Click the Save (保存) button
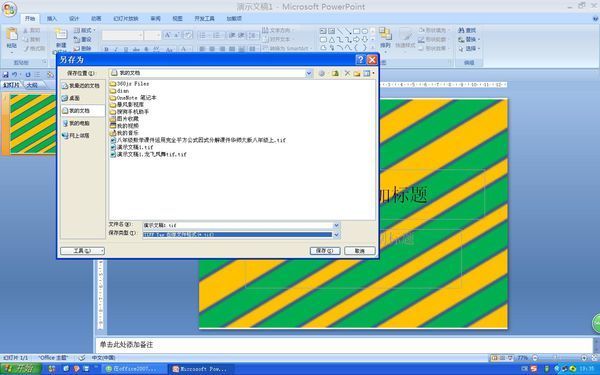 pos(325,251)
